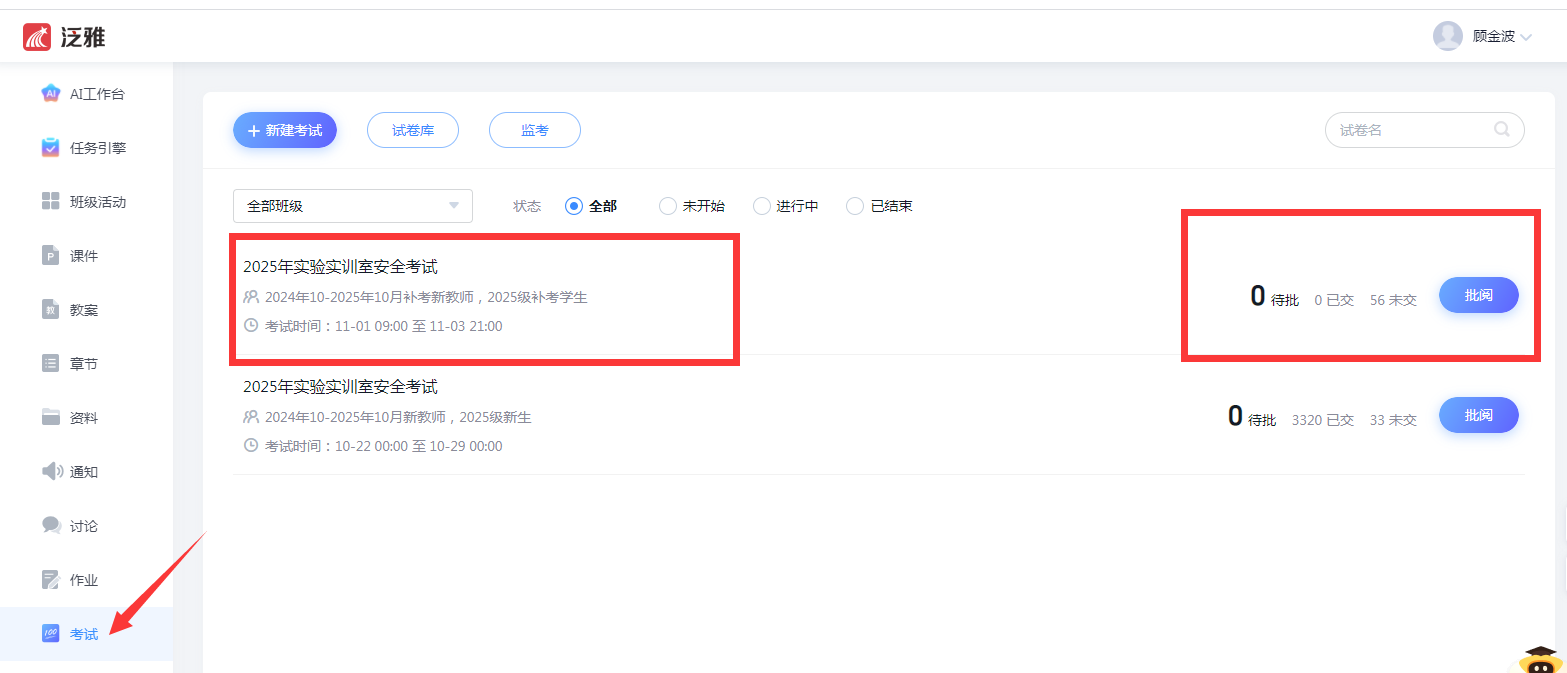
Task: Select the 已结束 status radio button
Action: click(855, 206)
